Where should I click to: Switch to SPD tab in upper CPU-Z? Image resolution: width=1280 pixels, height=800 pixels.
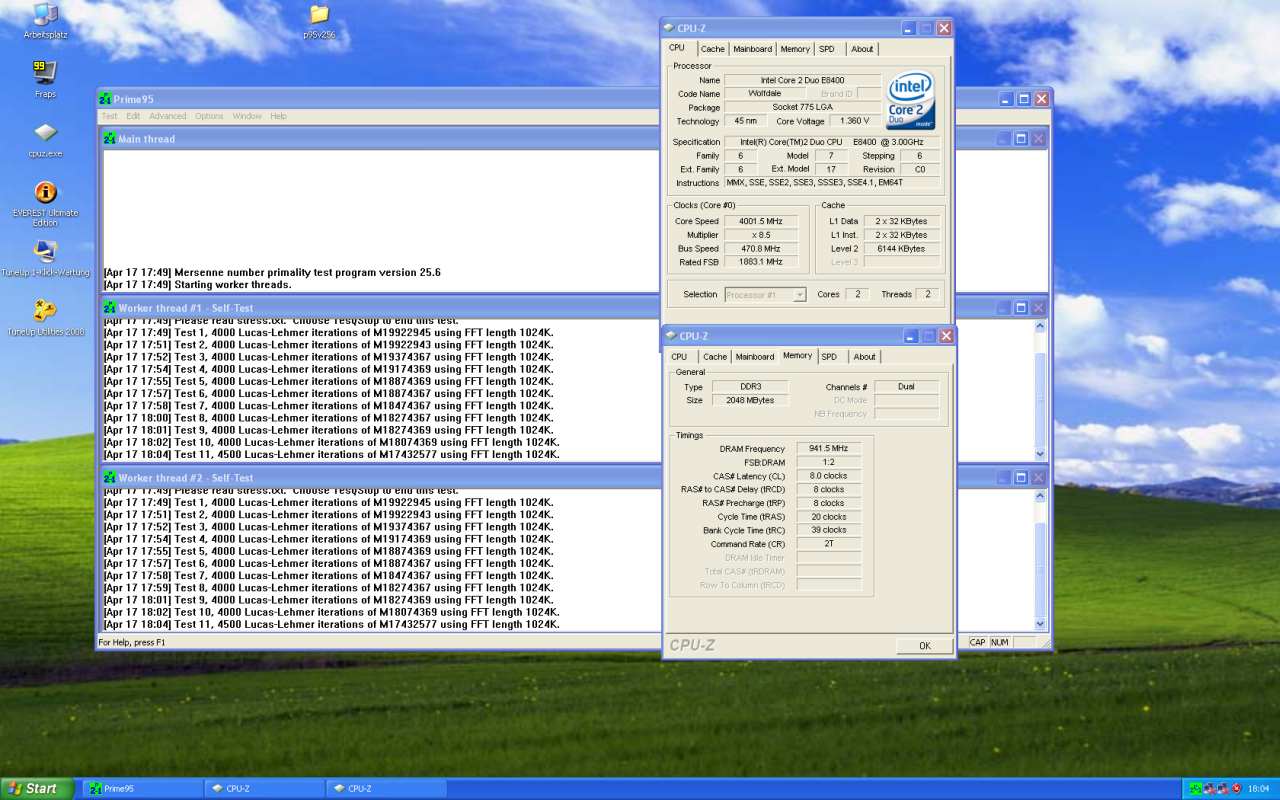[x=827, y=49]
